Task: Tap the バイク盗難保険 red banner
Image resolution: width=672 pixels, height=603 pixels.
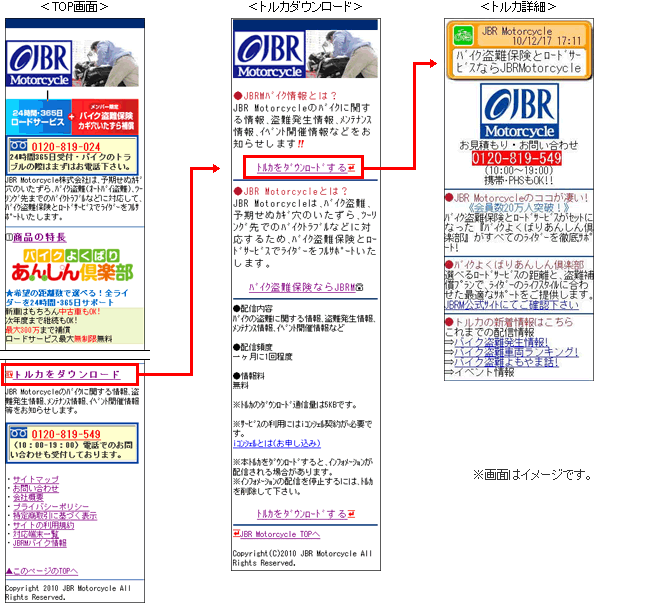Action: pos(105,117)
